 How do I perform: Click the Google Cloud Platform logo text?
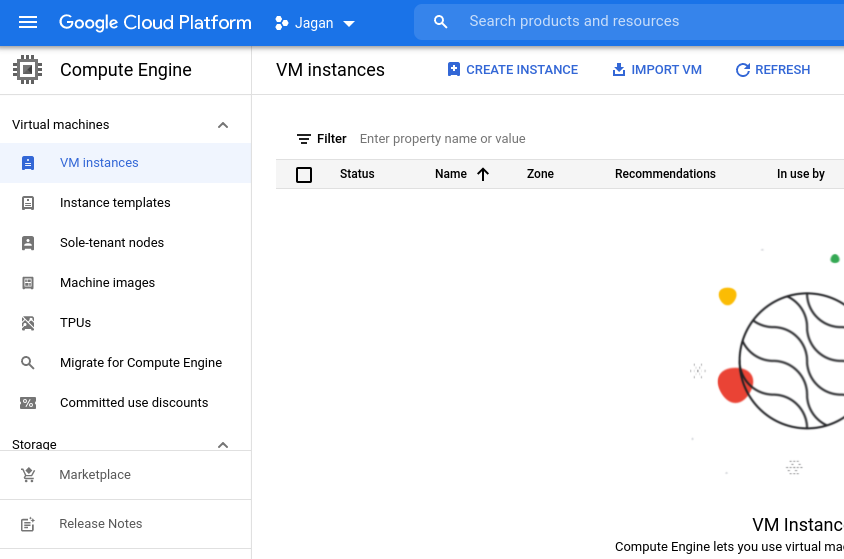tap(155, 23)
